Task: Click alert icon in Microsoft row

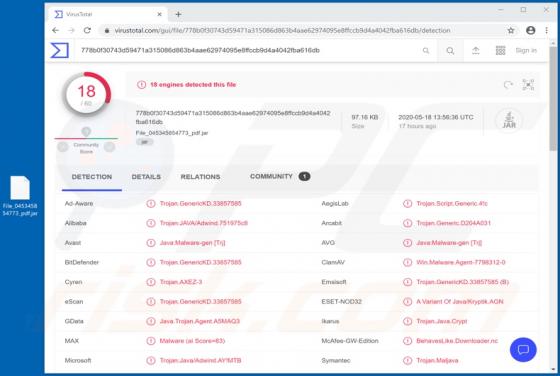Action: click(151, 361)
